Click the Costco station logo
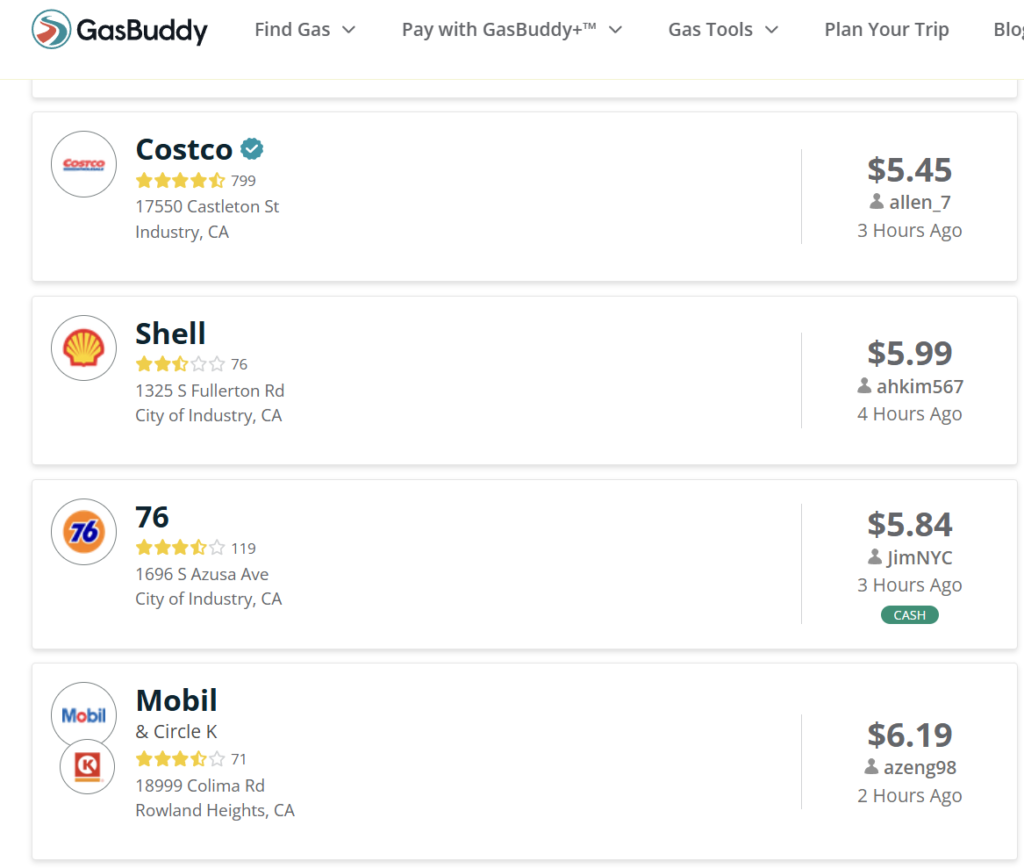Viewport: 1024px width, 868px height. 84,164
